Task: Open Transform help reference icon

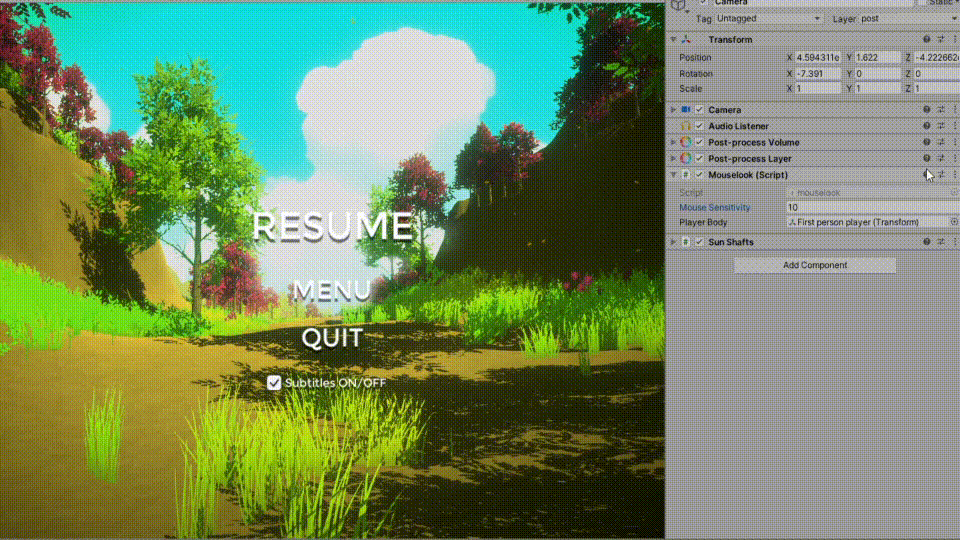Action: point(926,39)
